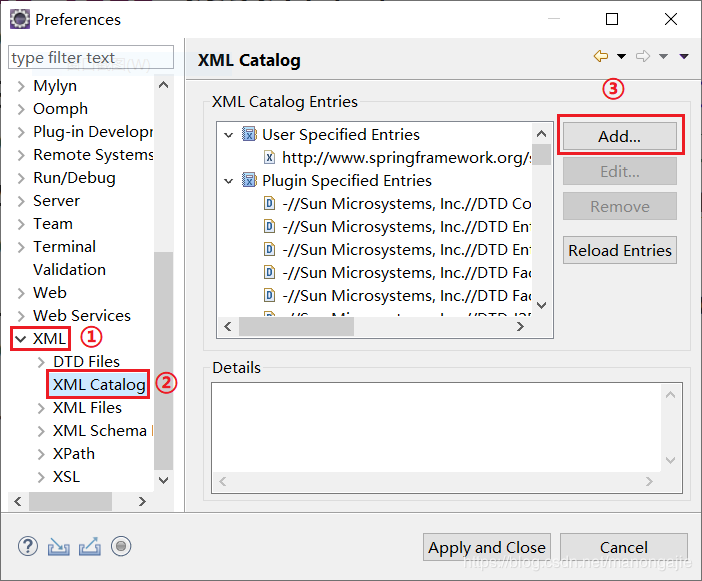Select the Terminal tree item
This screenshot has width=702, height=581.
pyautogui.click(x=64, y=247)
